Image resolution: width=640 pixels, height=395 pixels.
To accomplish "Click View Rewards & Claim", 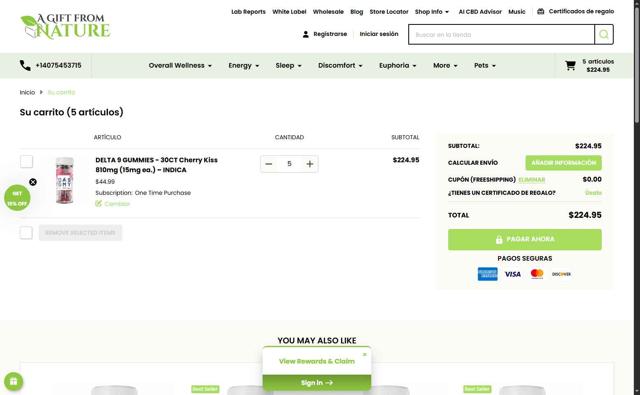I will [317, 362].
